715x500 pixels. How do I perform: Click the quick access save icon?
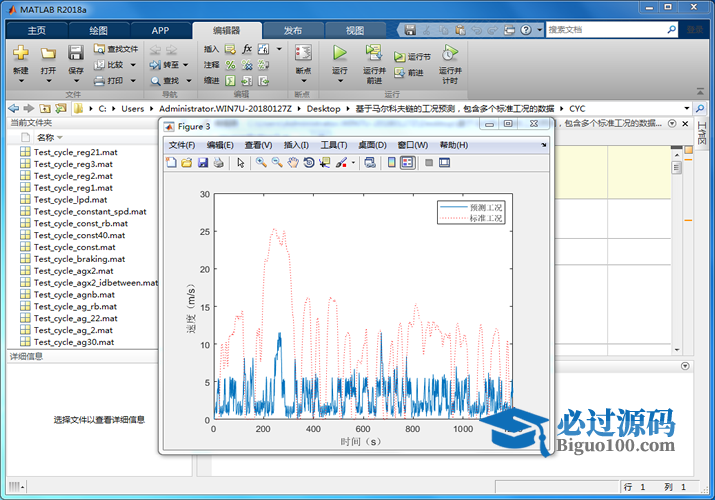(x=410, y=30)
